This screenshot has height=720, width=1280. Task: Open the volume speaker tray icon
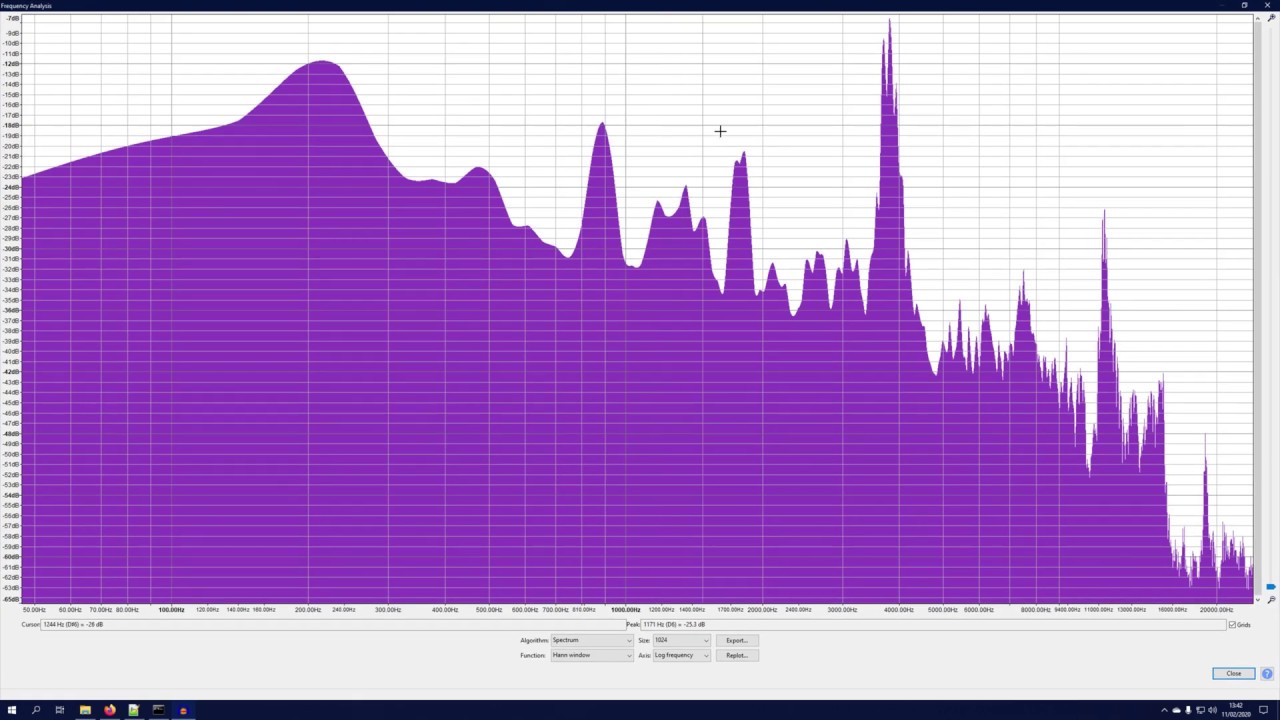point(1212,710)
